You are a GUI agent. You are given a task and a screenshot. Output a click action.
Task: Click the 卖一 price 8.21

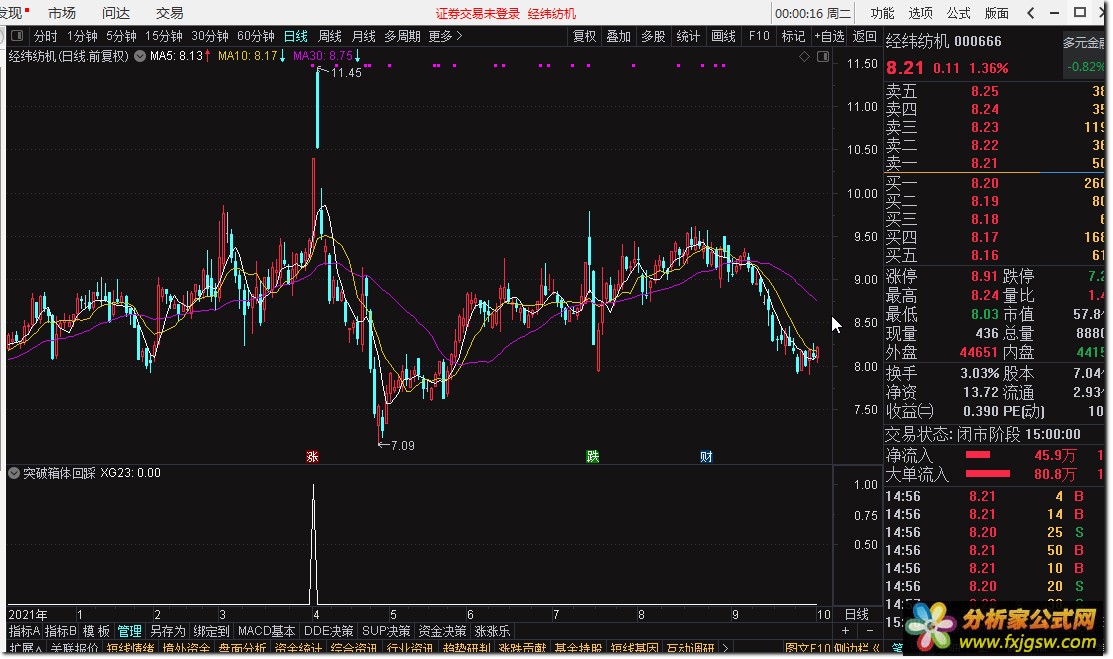pyautogui.click(x=985, y=163)
